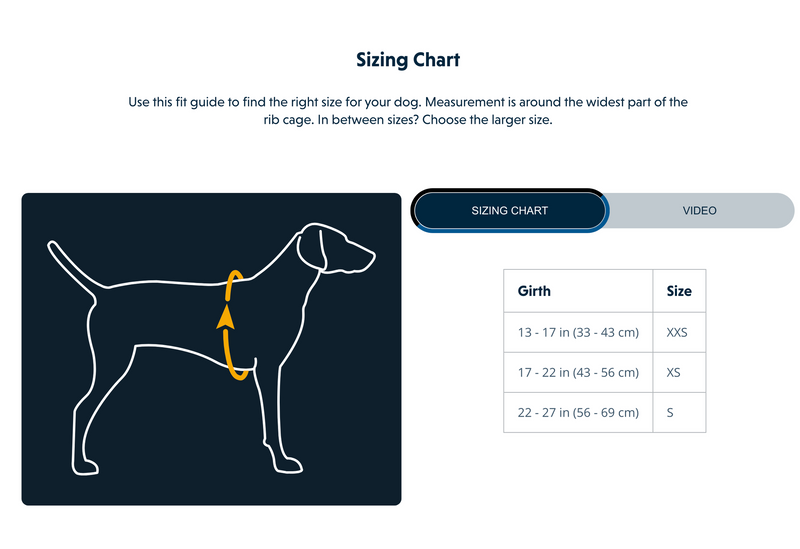Switch to the Sizing Chart tab
Image resolution: width=800 pixels, height=549 pixels.
point(509,211)
